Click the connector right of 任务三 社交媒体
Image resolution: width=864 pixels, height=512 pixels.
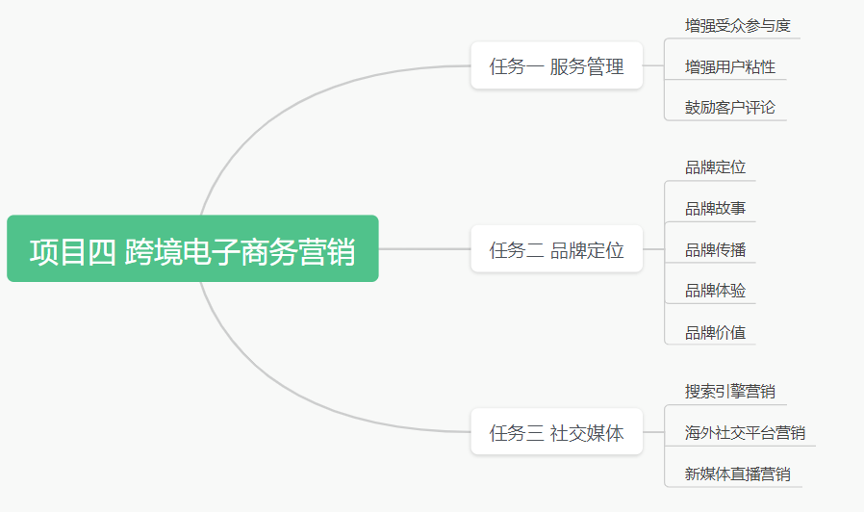click(x=654, y=432)
